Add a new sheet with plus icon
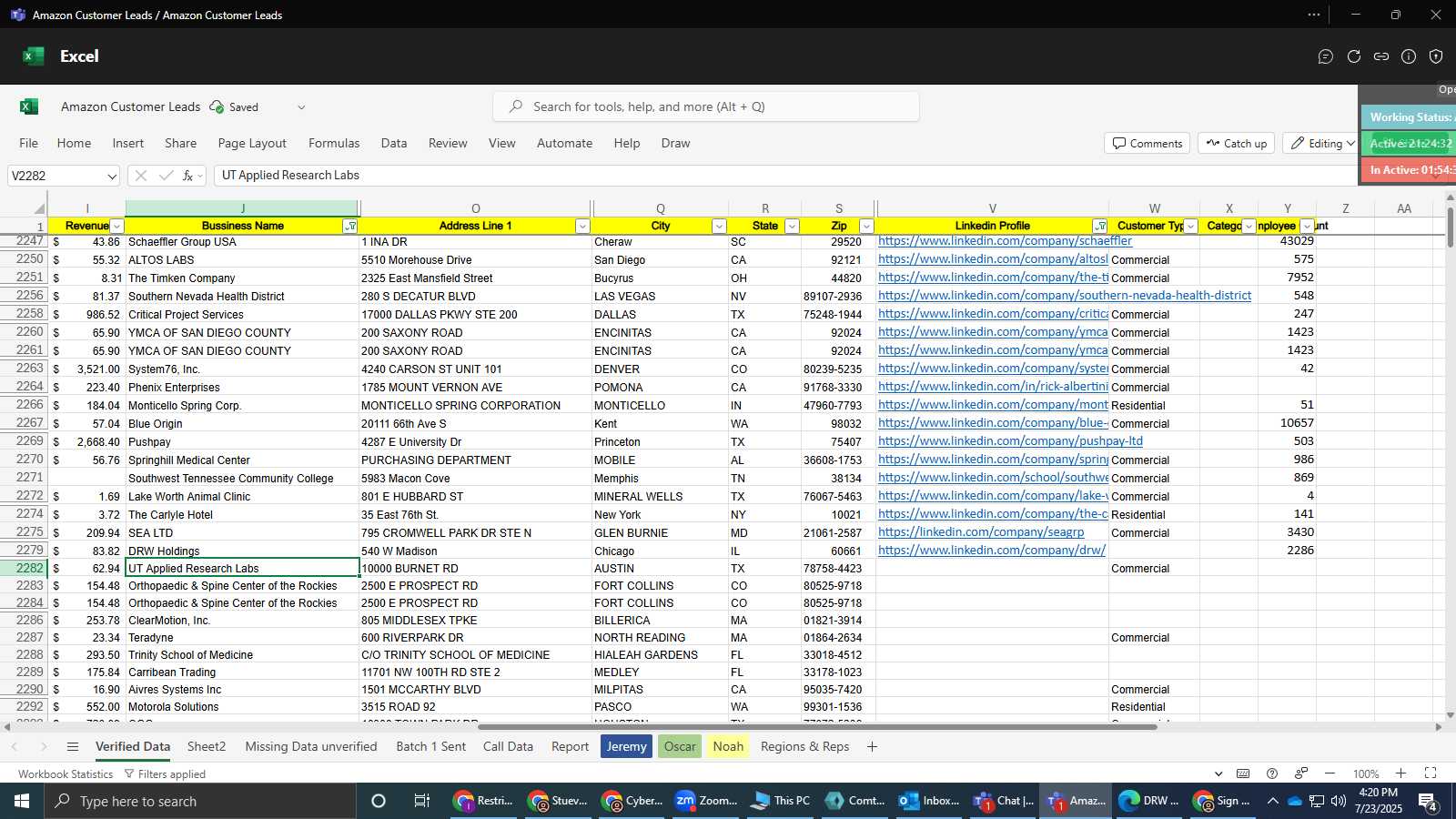The height and width of the screenshot is (819, 1456). tap(872, 747)
